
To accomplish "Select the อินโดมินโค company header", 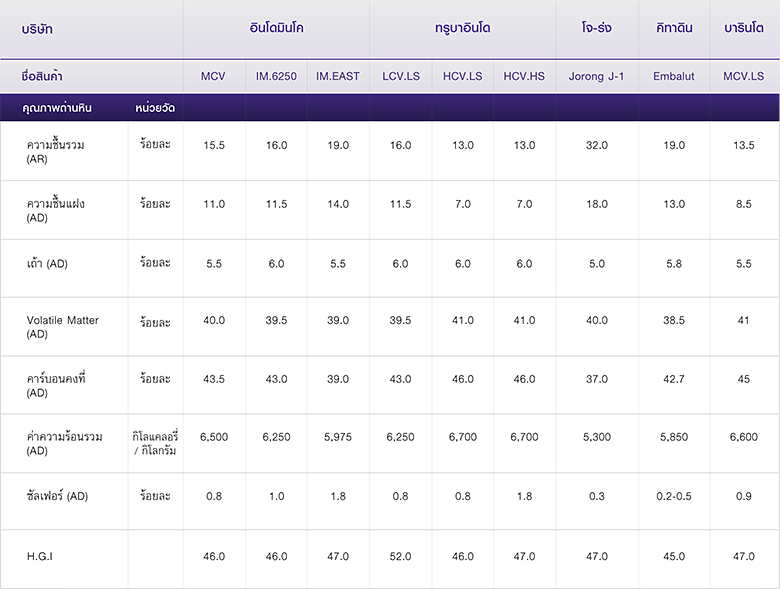I will click(x=276, y=28).
